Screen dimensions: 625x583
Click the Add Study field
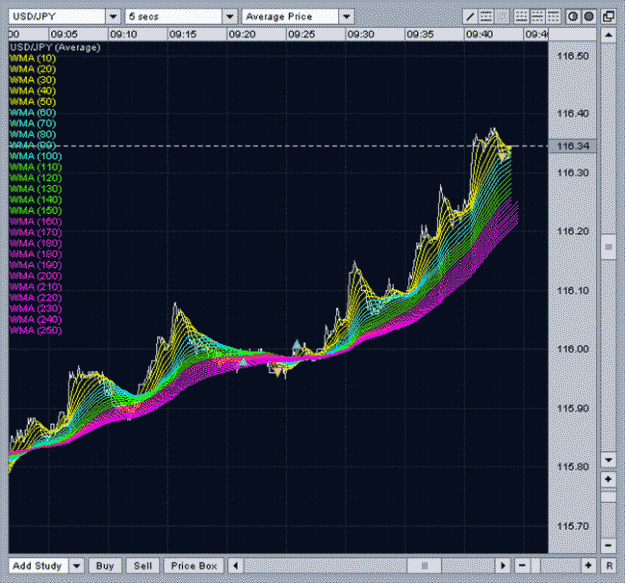[39, 566]
